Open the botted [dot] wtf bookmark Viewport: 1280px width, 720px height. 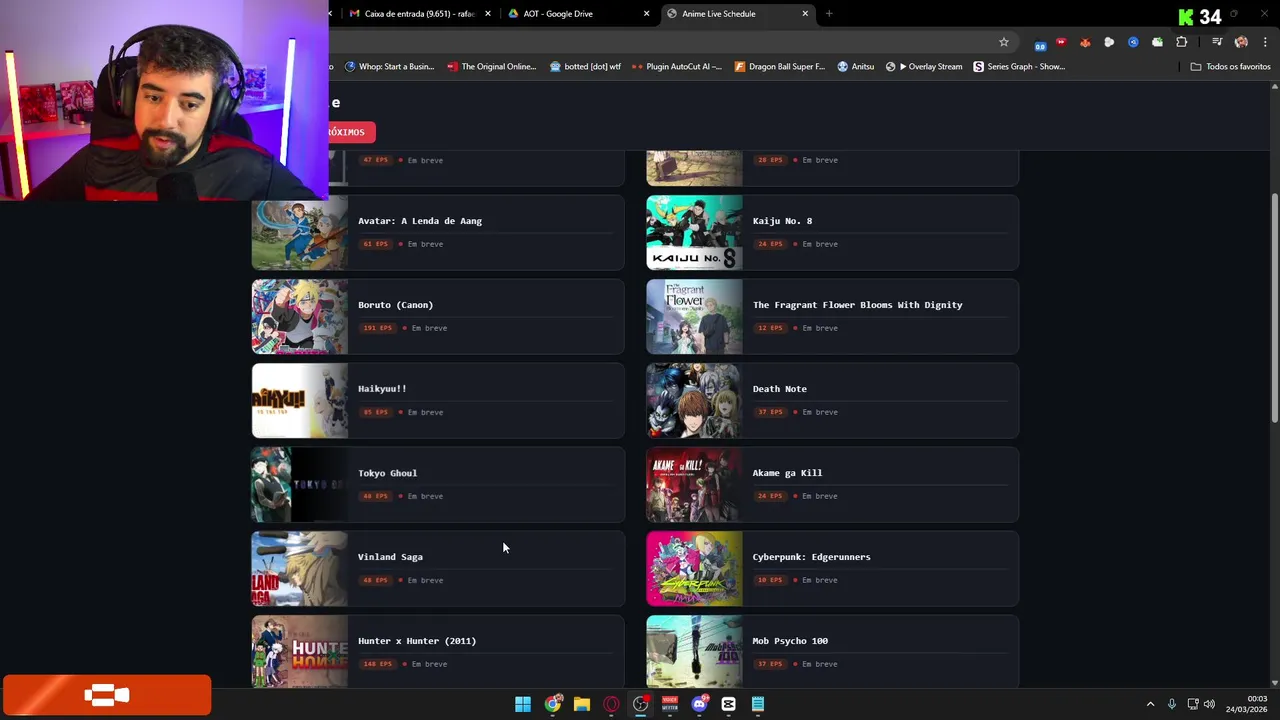click(x=585, y=67)
